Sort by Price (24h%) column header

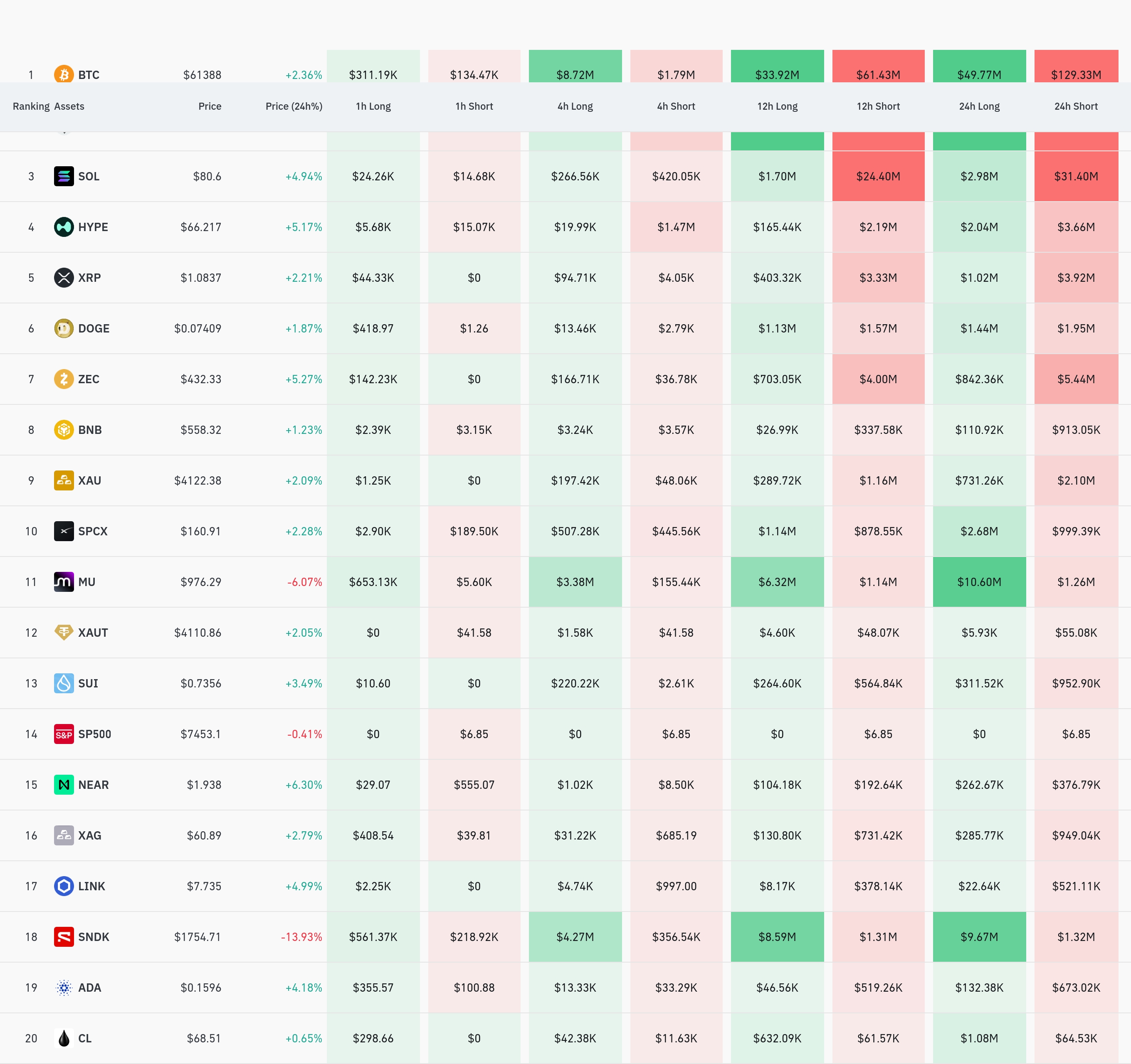pyautogui.click(x=294, y=106)
